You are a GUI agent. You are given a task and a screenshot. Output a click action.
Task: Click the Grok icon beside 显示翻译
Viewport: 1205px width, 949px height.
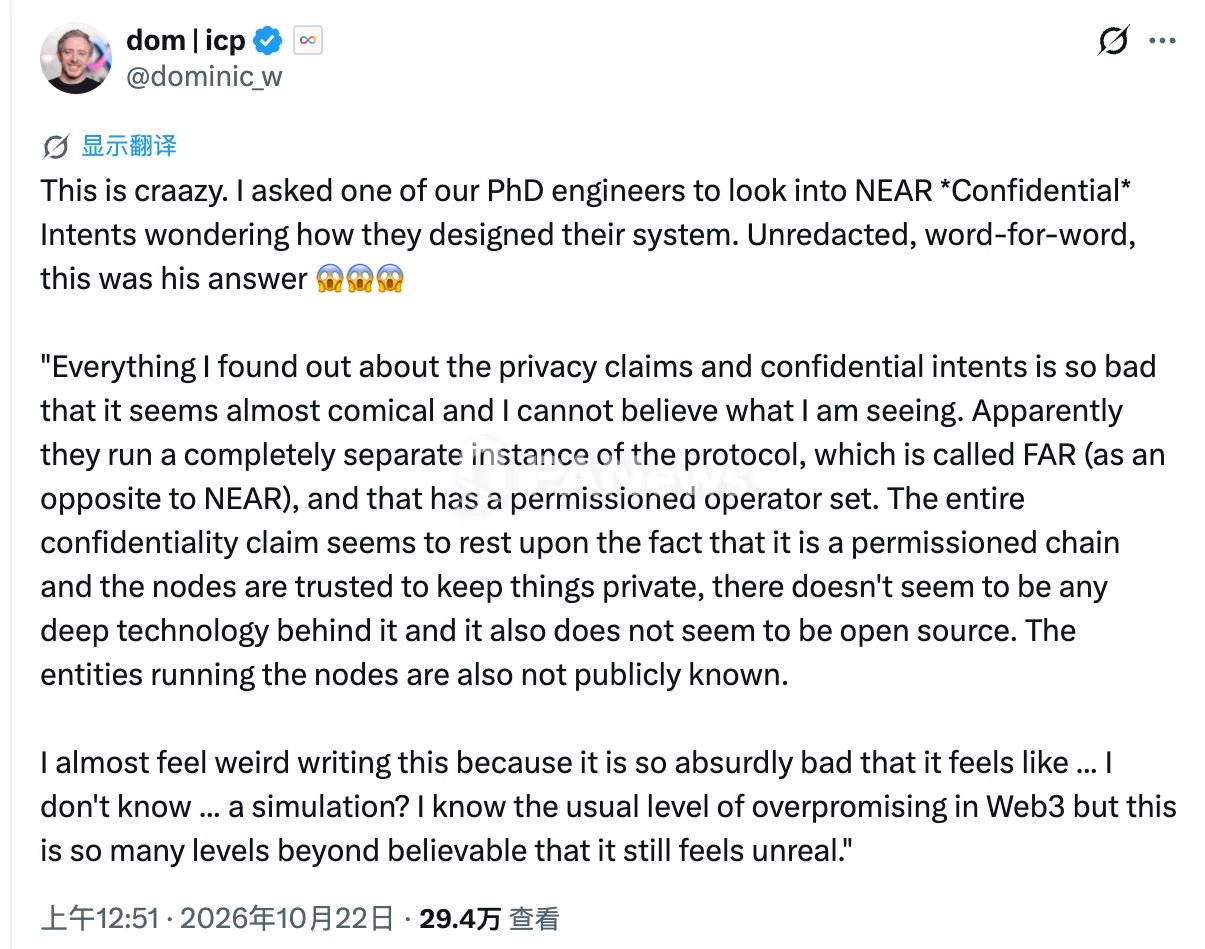coord(55,147)
